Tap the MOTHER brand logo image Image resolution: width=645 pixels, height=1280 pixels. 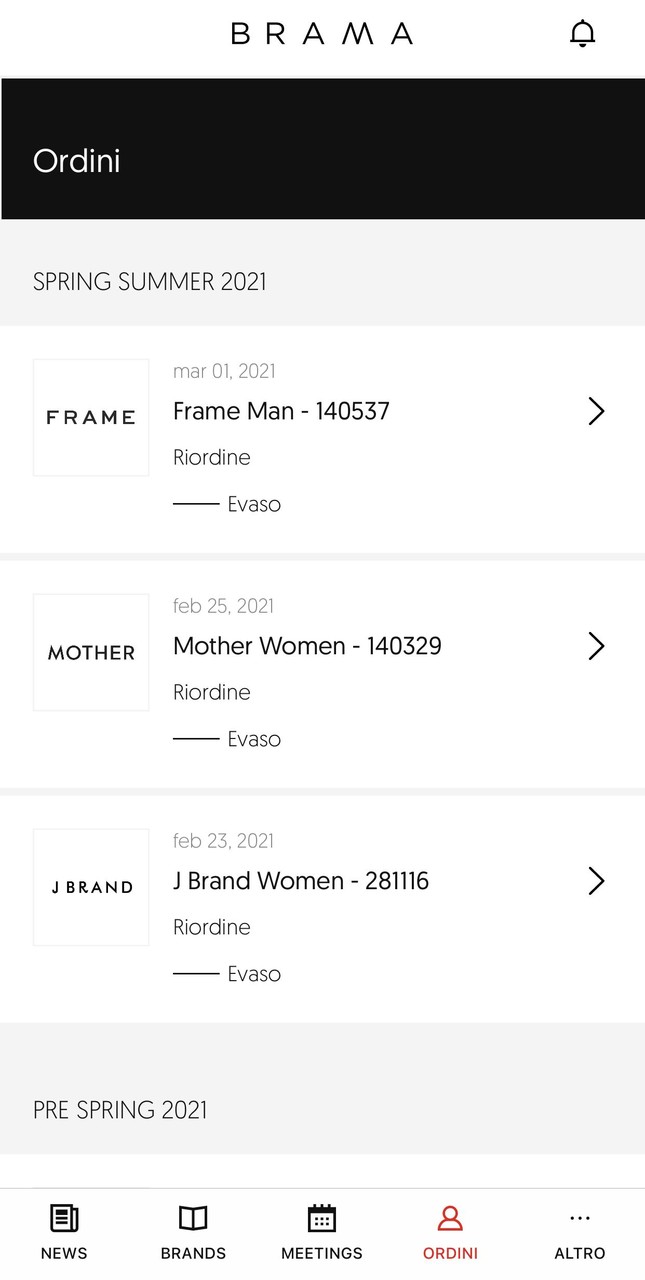pos(91,652)
